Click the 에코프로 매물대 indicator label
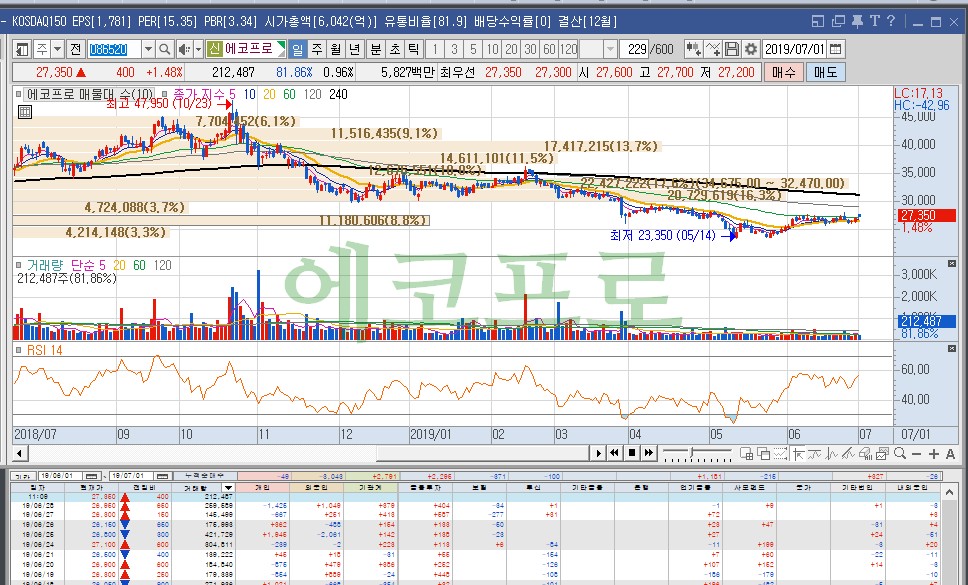Viewport: 968px width, 585px height. coord(89,94)
